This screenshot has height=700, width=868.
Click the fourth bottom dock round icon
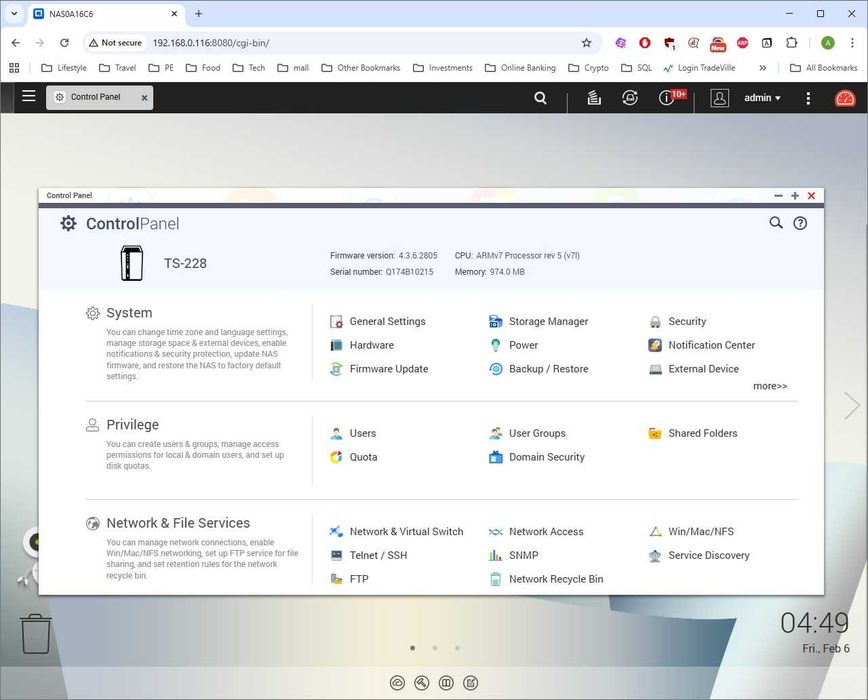point(471,683)
